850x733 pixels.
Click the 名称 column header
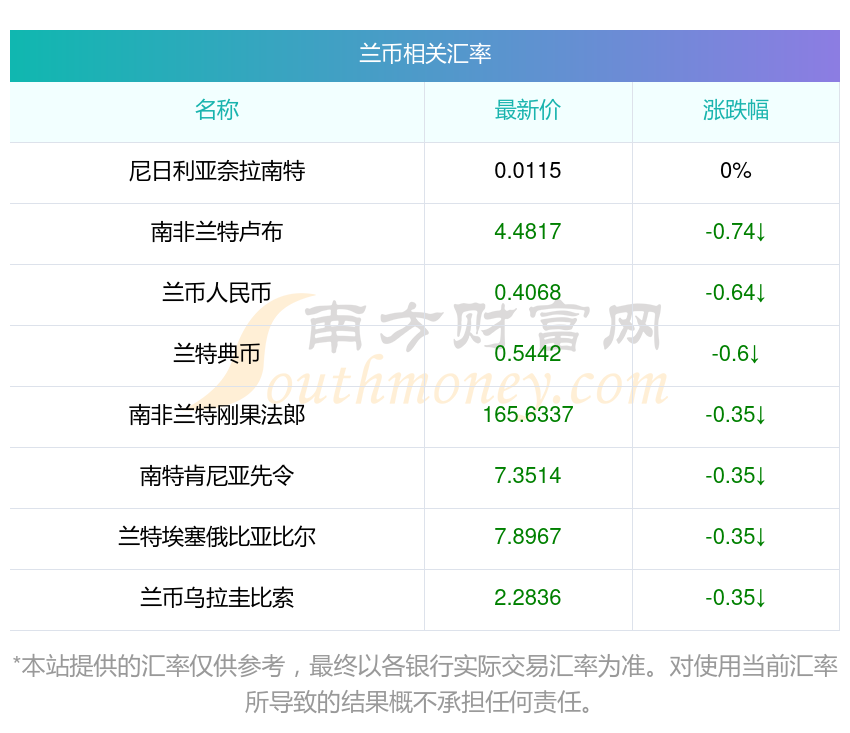[217, 110]
